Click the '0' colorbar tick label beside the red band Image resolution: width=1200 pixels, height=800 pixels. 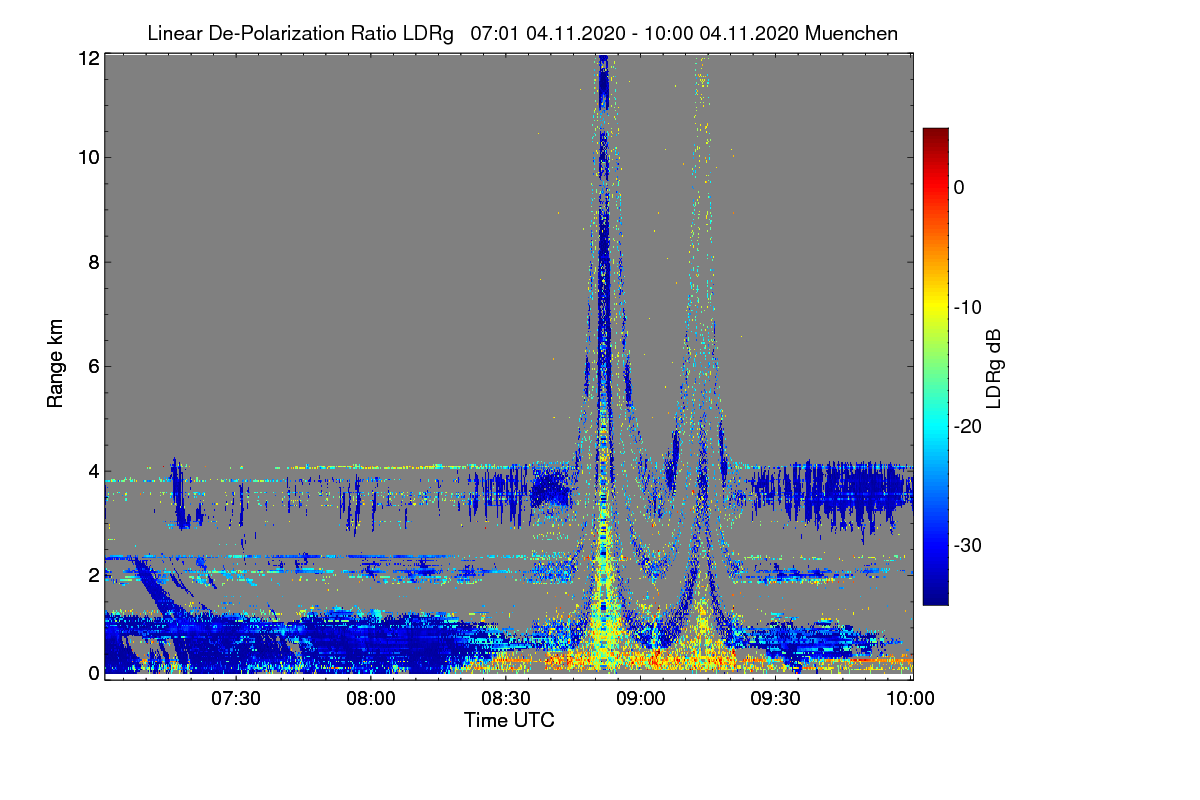[x=959, y=188]
